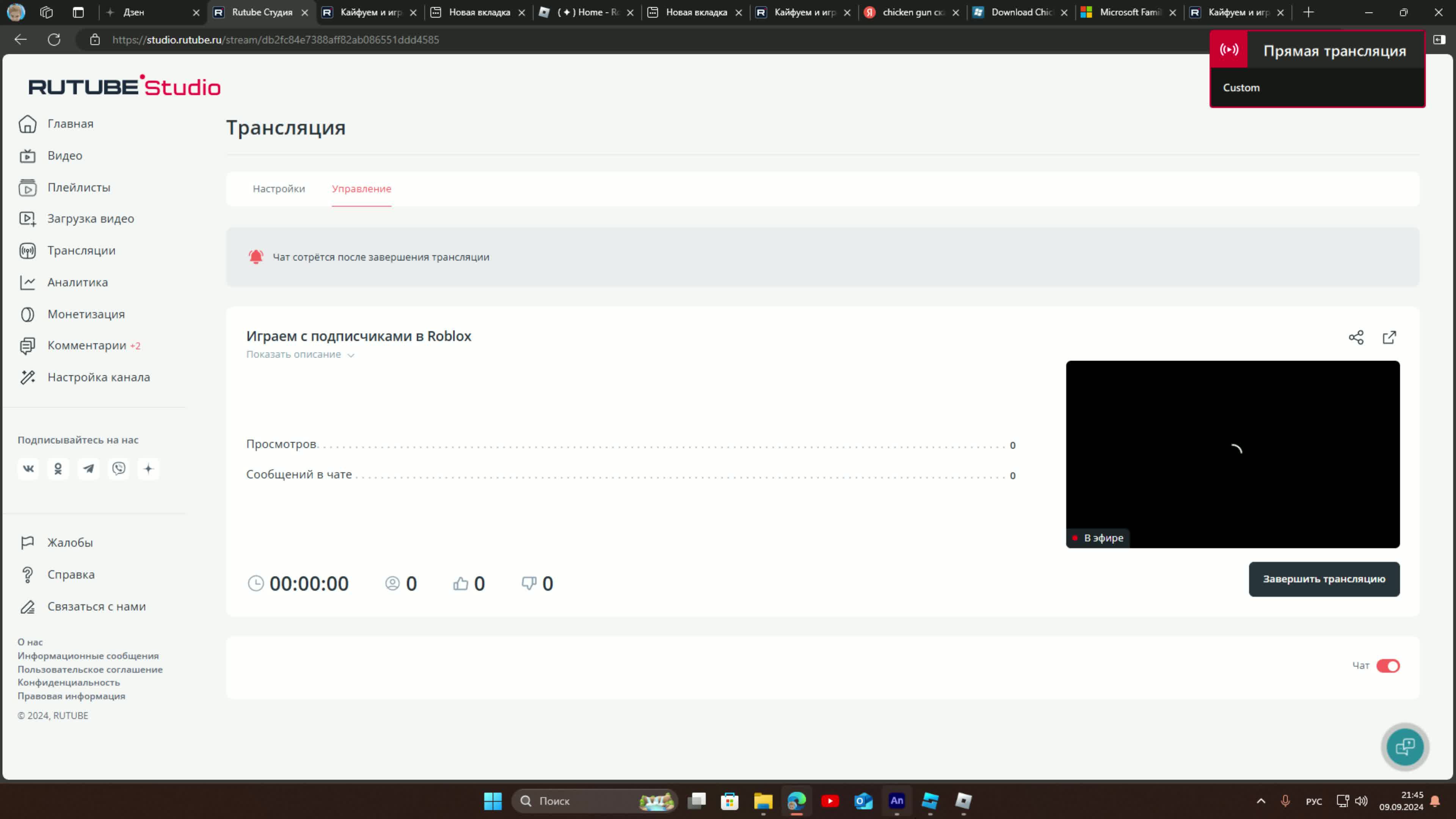Screen dimensions: 1456x819
Task: Click the Завершить трансляцию button
Action: point(1324,579)
